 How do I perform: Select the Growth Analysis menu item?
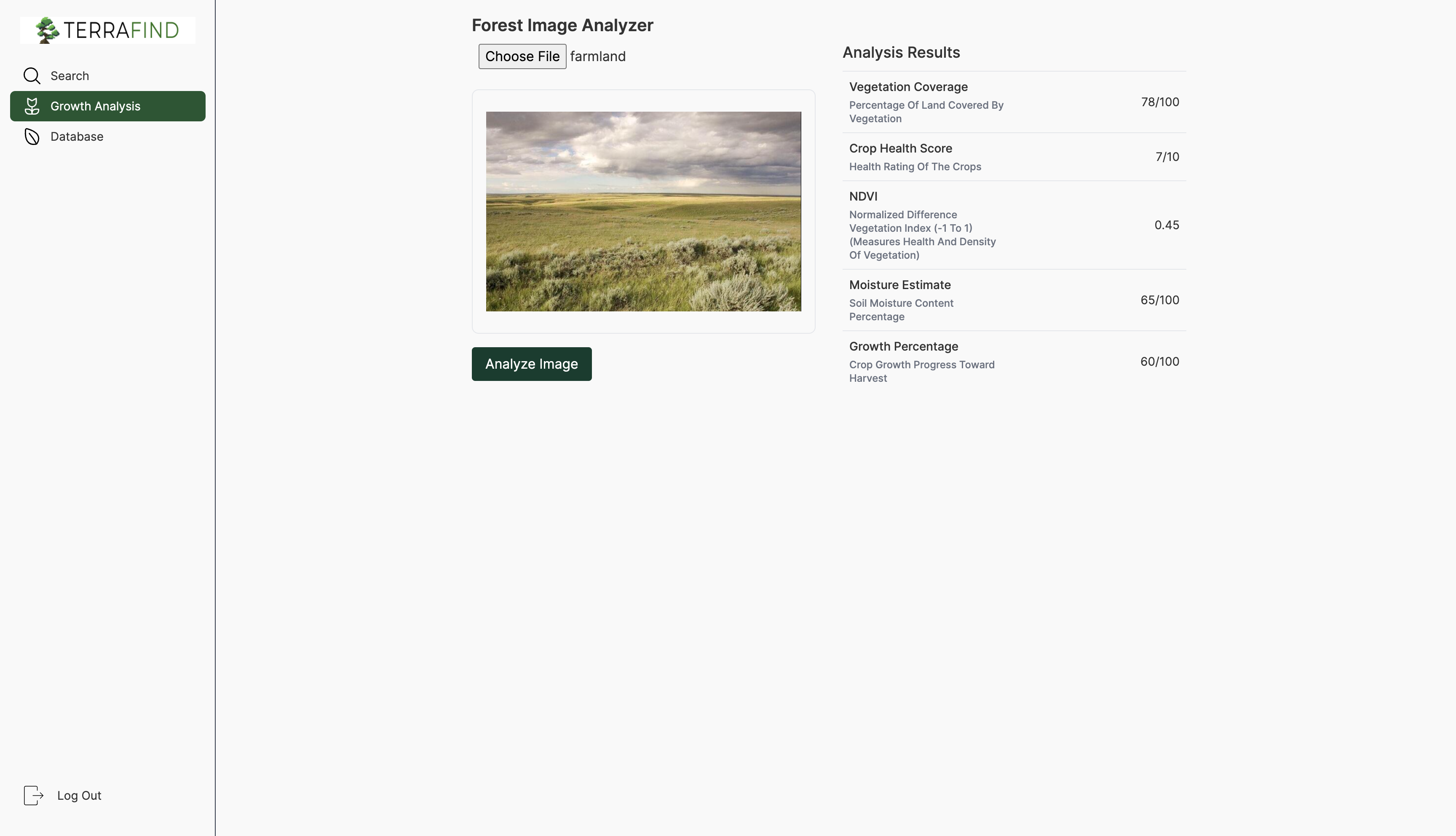coord(95,106)
